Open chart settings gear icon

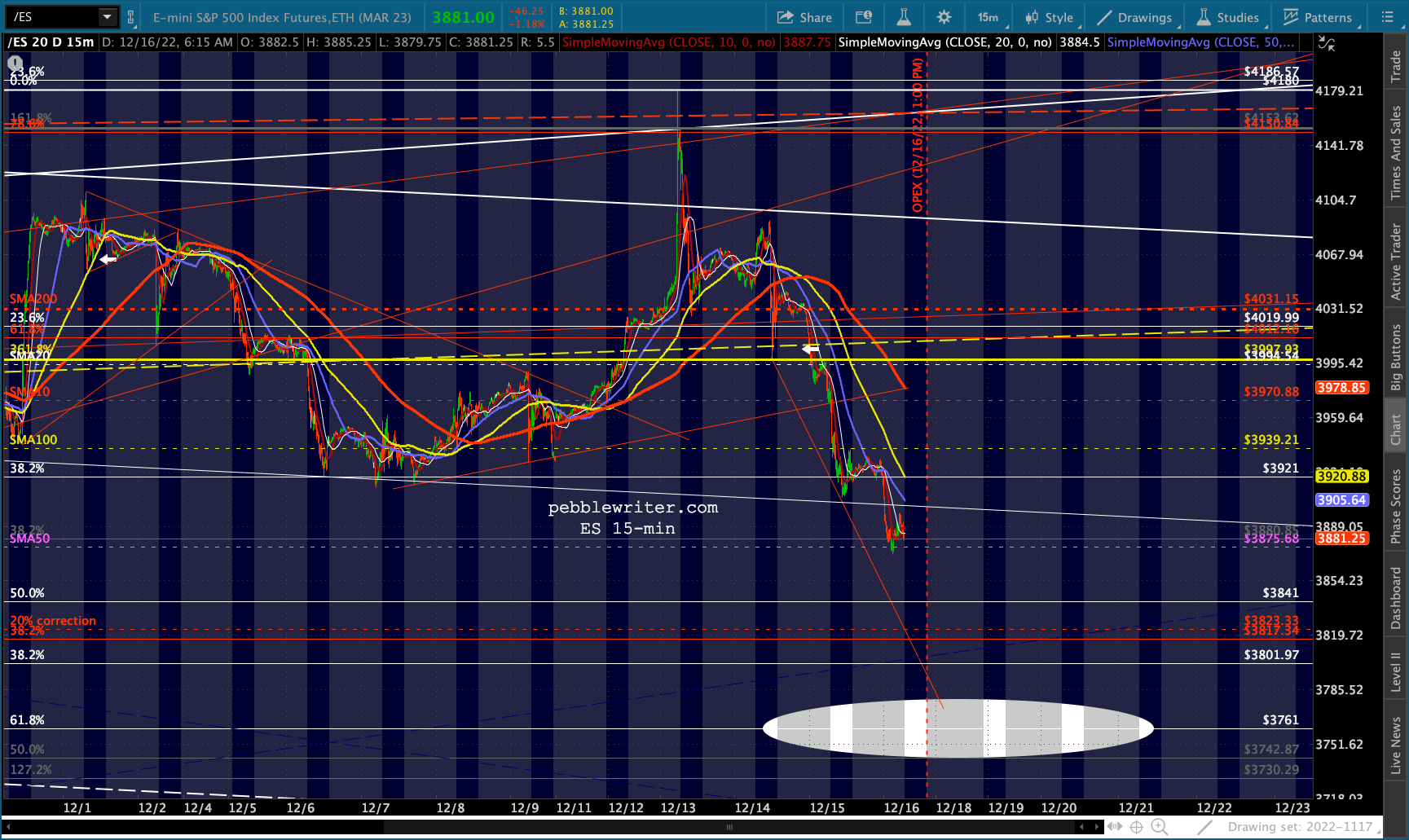tap(944, 17)
